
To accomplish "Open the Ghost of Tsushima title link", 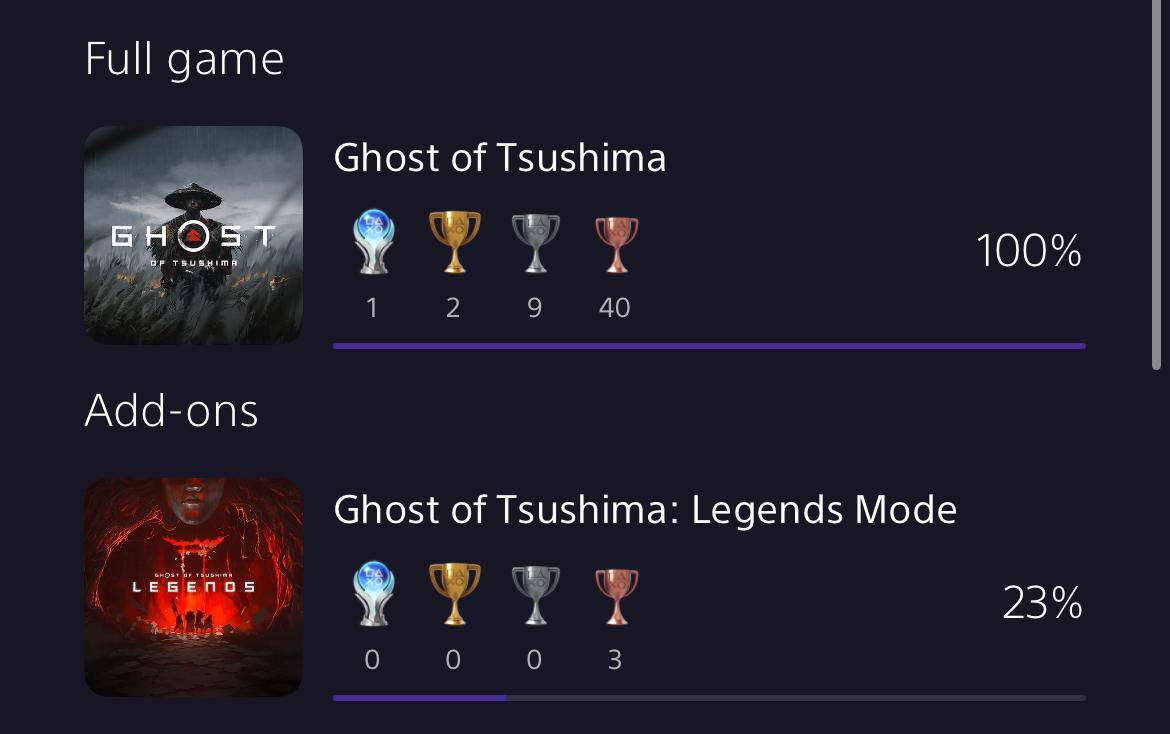I will pos(499,158).
